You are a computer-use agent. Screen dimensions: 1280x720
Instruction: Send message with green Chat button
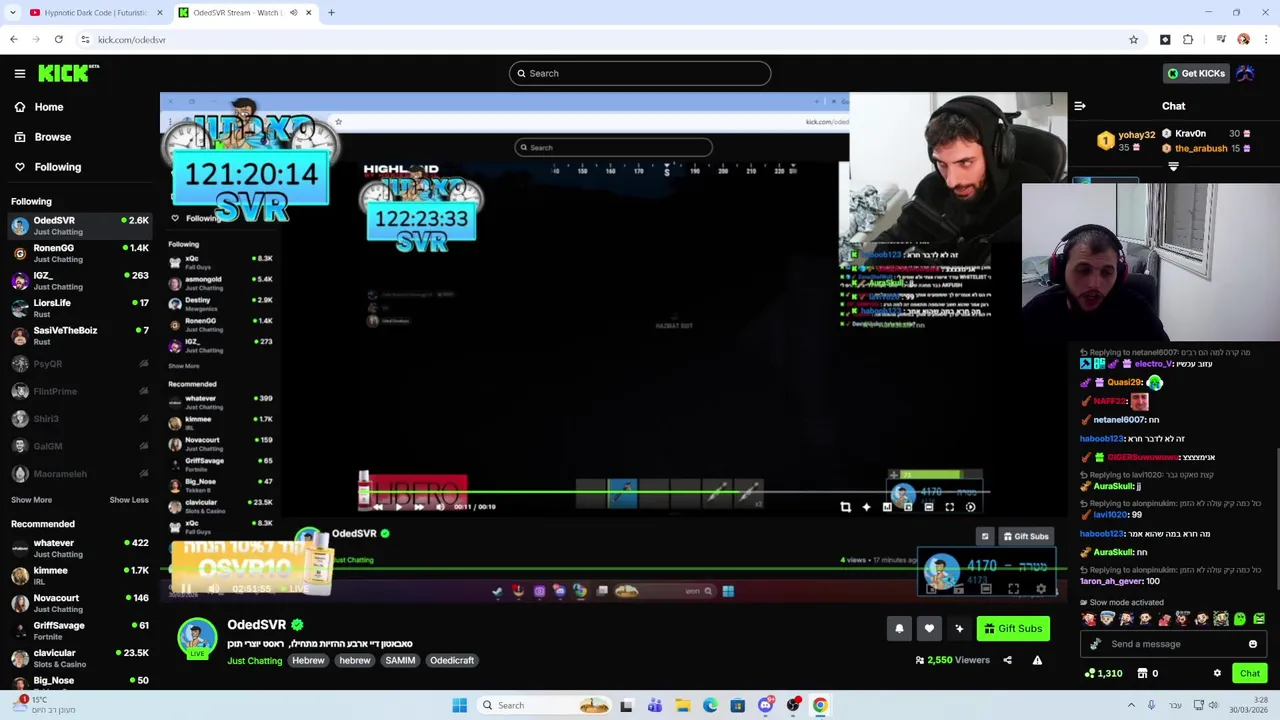tap(1250, 673)
